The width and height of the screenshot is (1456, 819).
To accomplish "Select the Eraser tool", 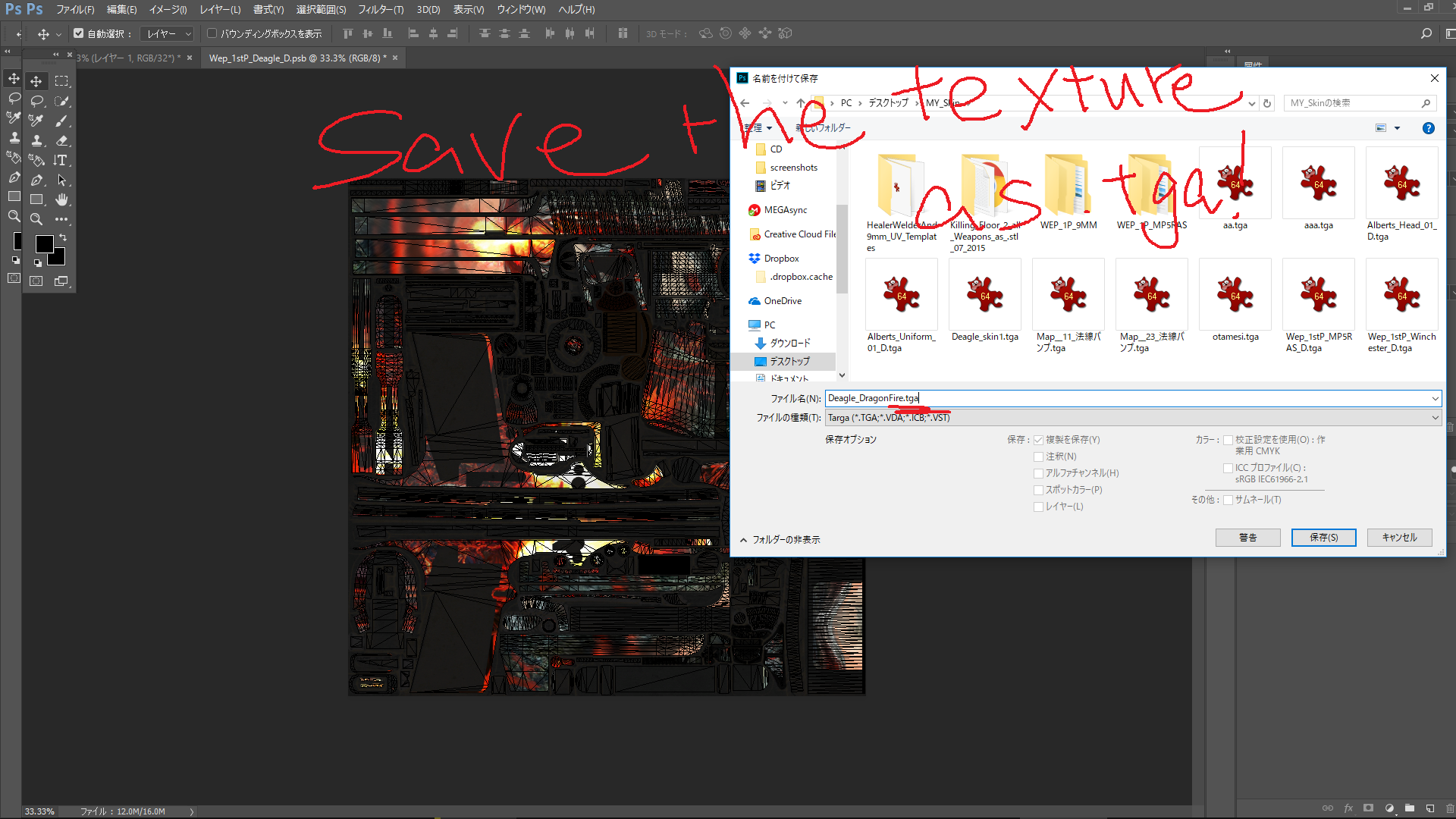I will [61, 140].
